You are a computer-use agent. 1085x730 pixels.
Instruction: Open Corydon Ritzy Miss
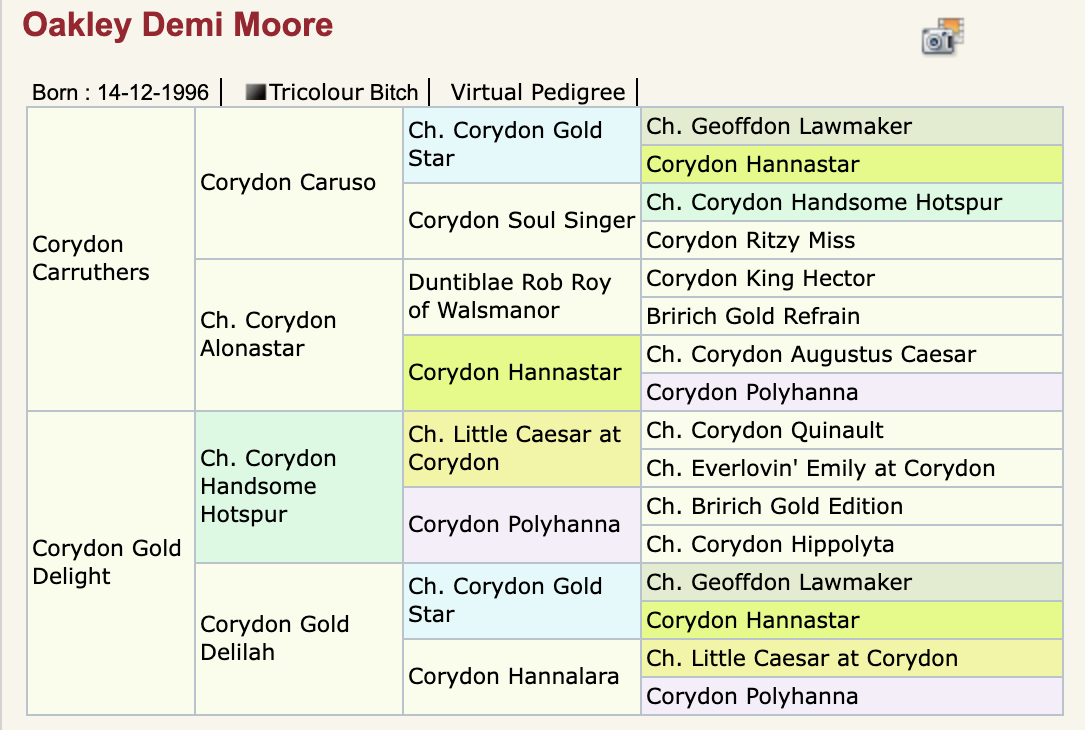tap(751, 240)
